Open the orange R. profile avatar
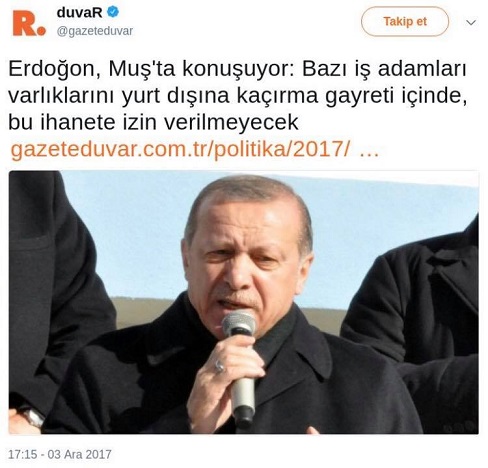This screenshot has height=468, width=488. click(29, 23)
